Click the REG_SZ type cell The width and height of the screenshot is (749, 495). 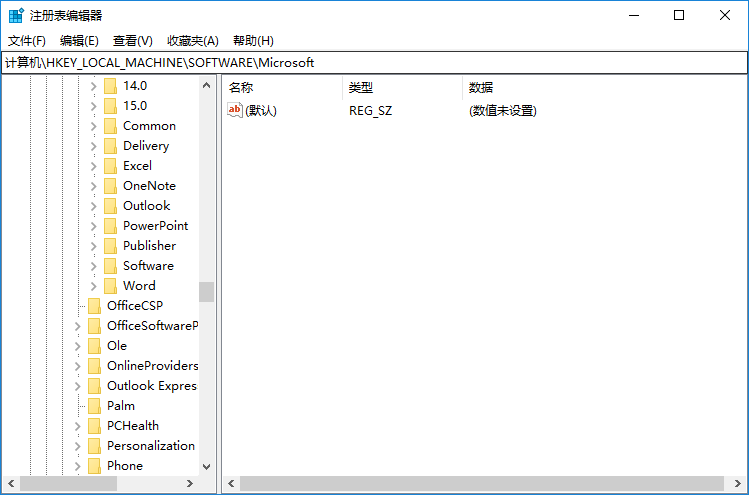[371, 111]
